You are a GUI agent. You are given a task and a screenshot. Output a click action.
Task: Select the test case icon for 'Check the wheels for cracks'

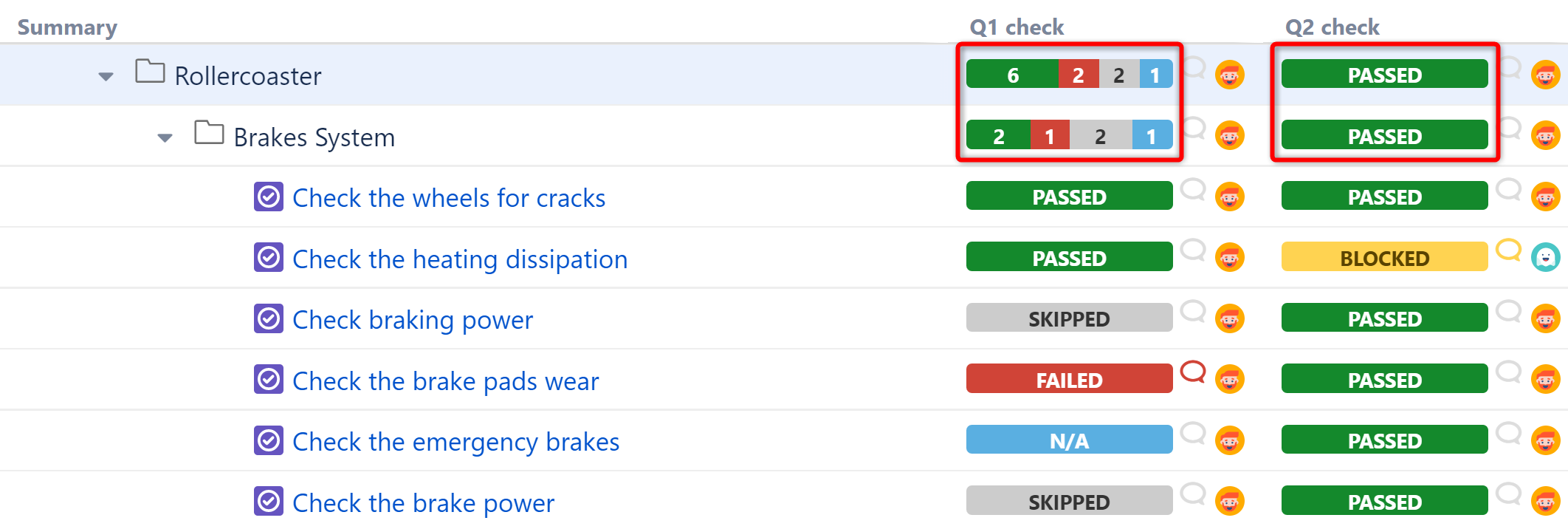pos(269,197)
